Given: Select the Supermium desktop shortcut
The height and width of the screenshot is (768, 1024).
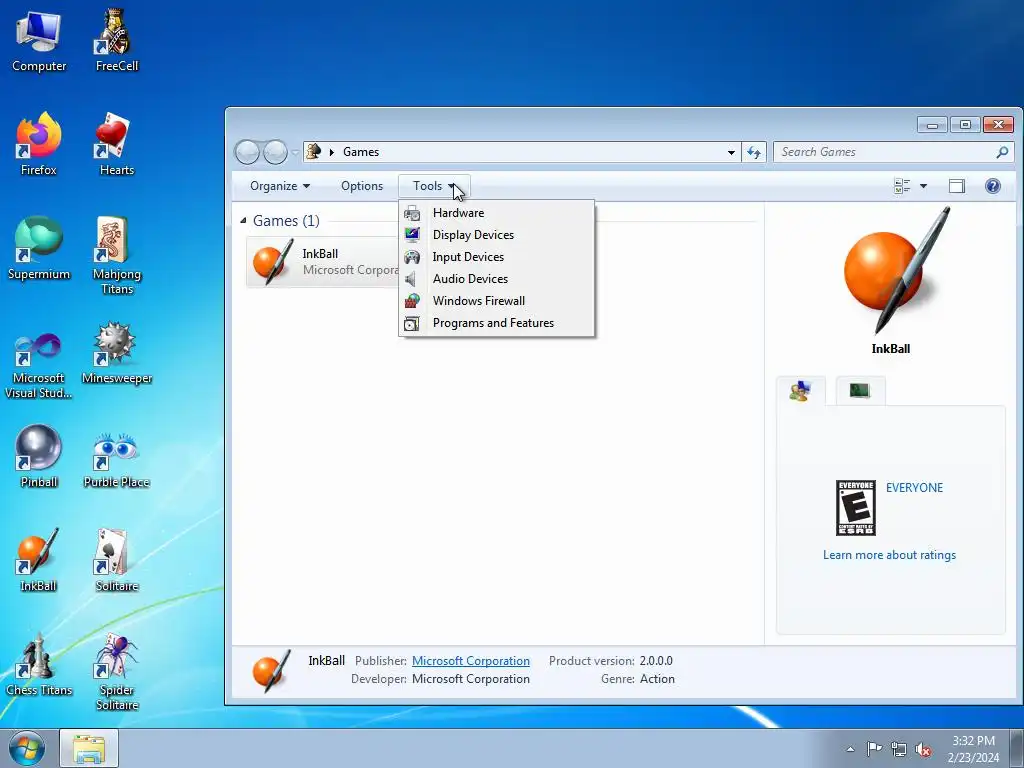Looking at the screenshot, I should coord(39,249).
